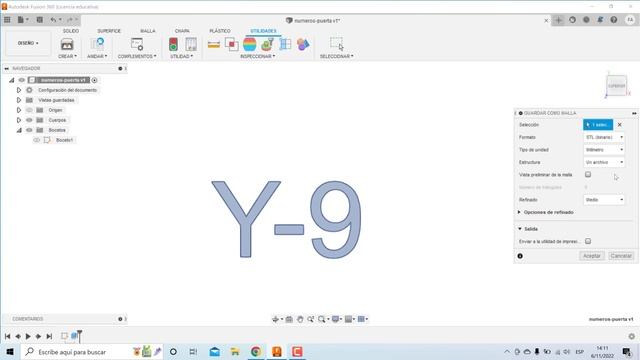Click the Cancelar button
640x360 pixels.
621,256
